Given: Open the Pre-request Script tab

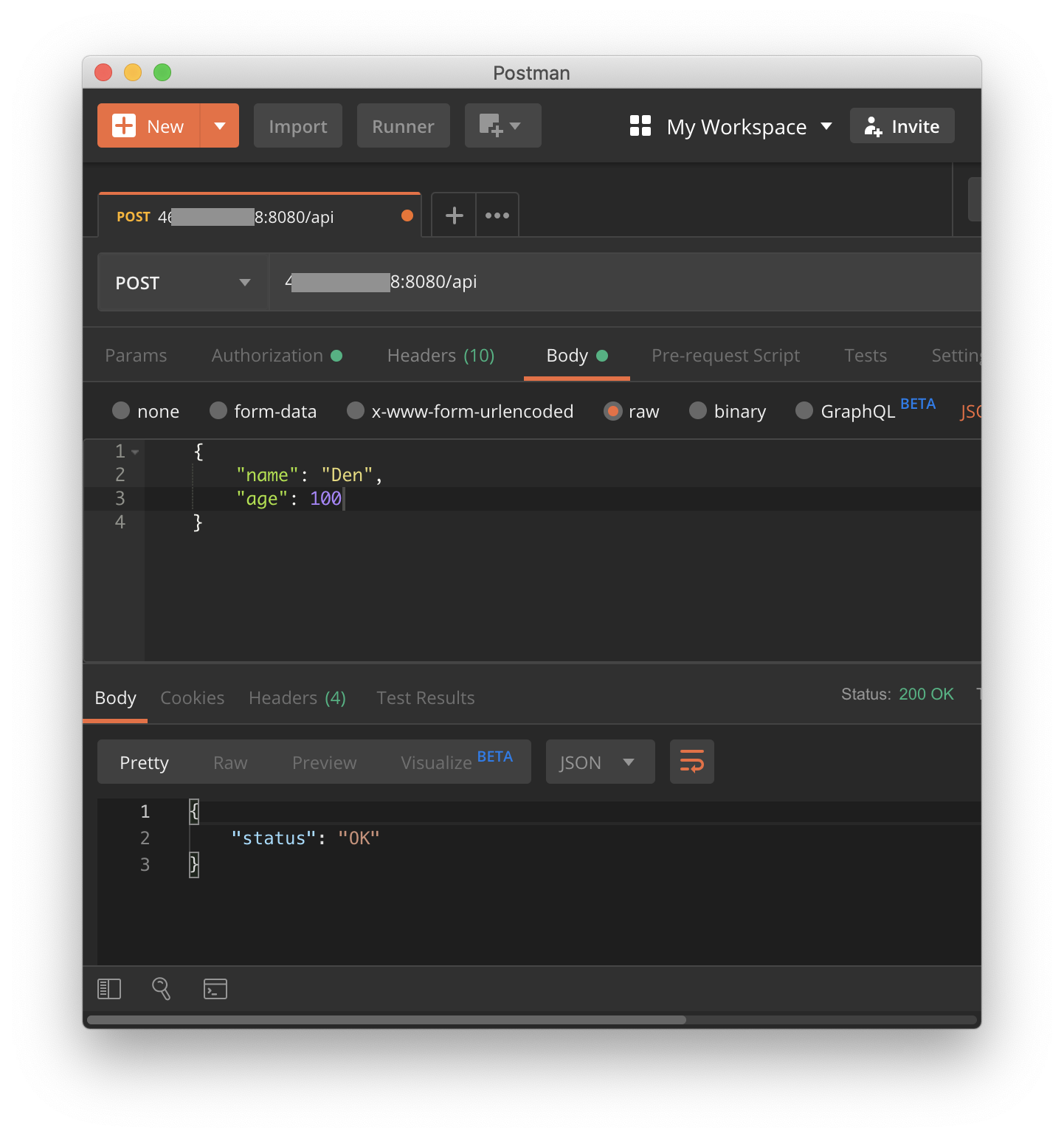Looking at the screenshot, I should click(726, 356).
